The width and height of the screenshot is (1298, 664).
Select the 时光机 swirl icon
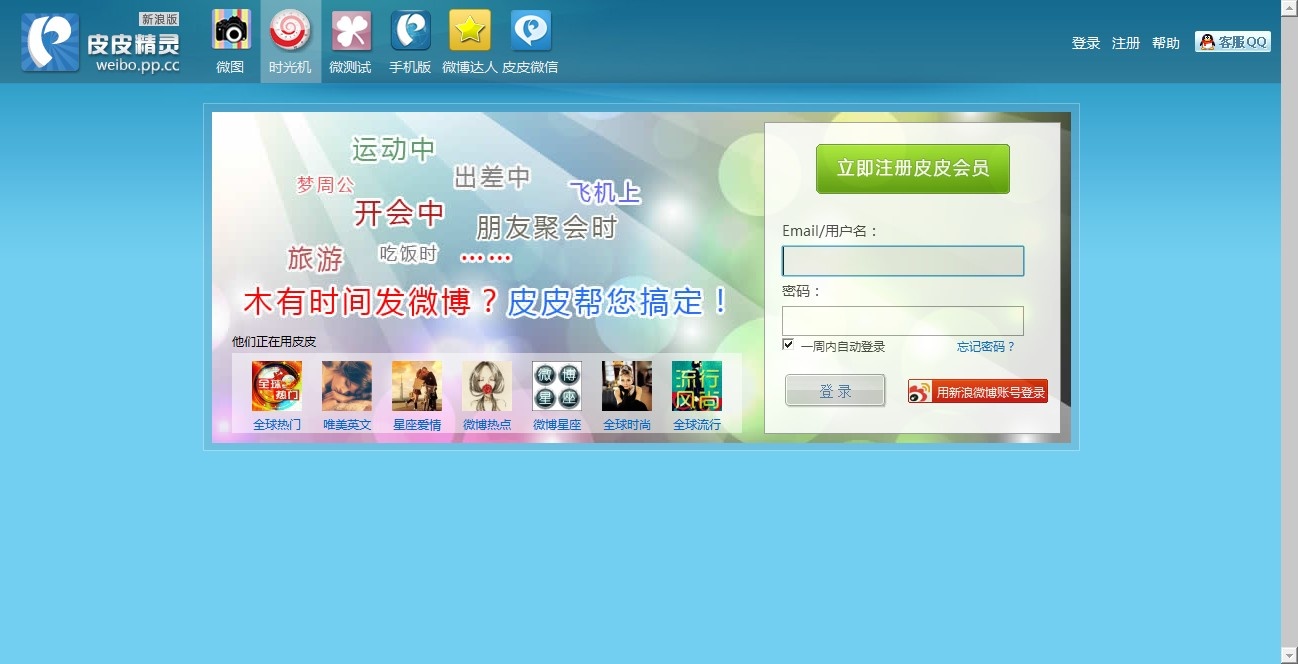pyautogui.click(x=290, y=30)
